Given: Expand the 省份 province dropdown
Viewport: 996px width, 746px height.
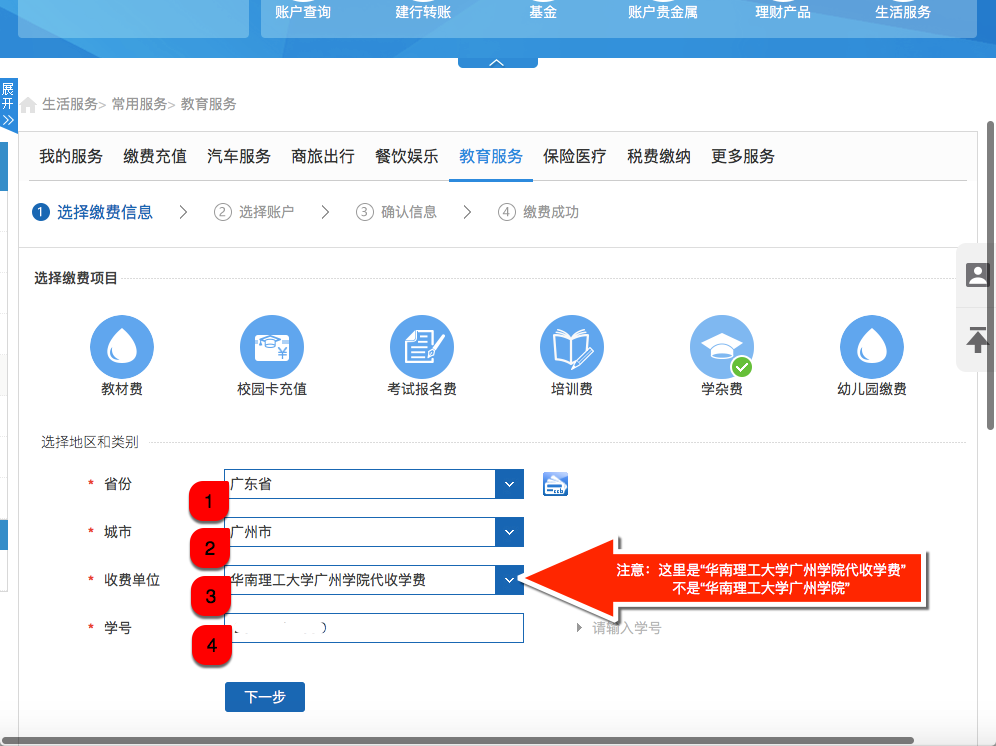Looking at the screenshot, I should [510, 484].
